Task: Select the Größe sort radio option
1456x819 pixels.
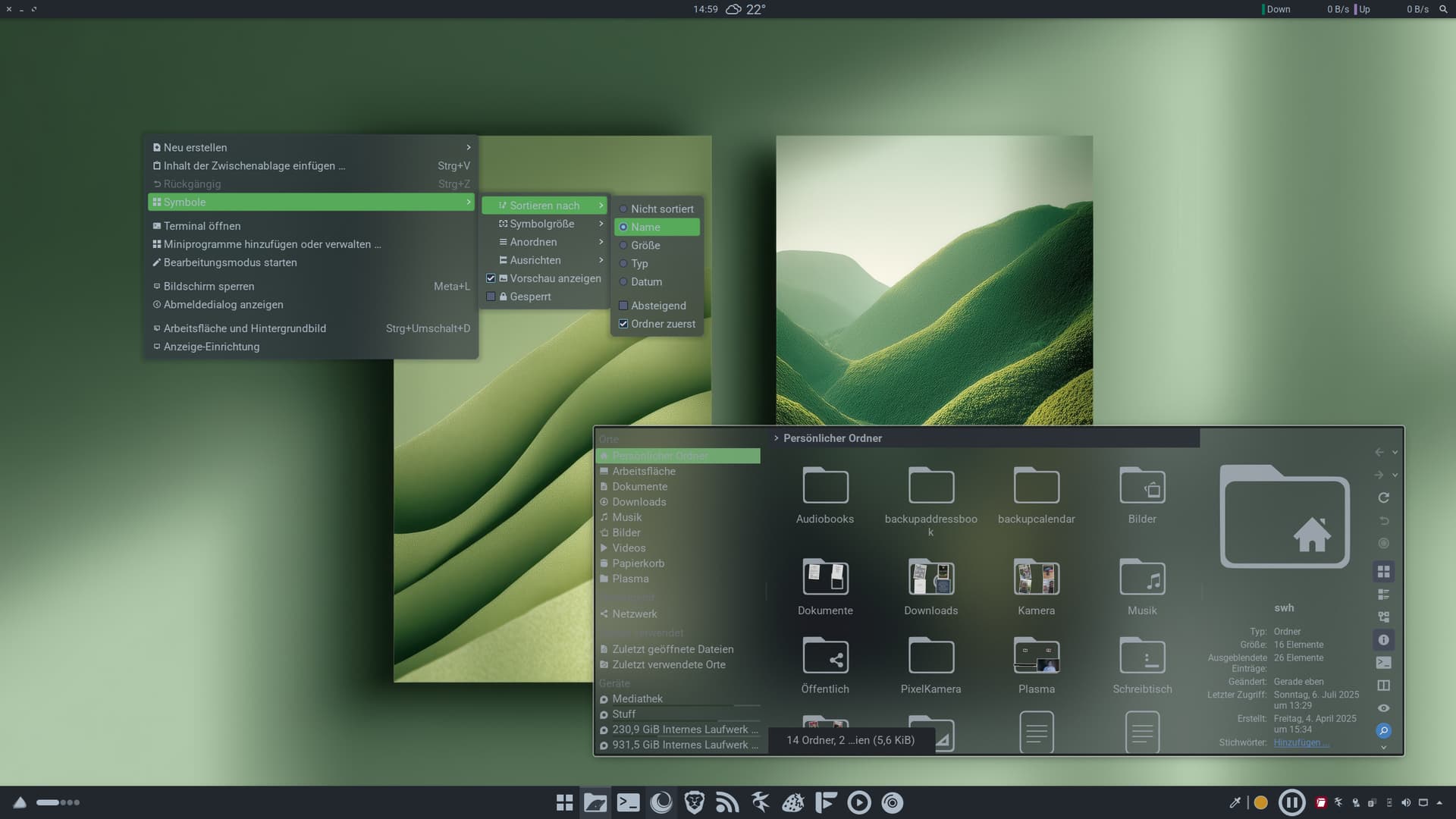Action: pos(645,245)
